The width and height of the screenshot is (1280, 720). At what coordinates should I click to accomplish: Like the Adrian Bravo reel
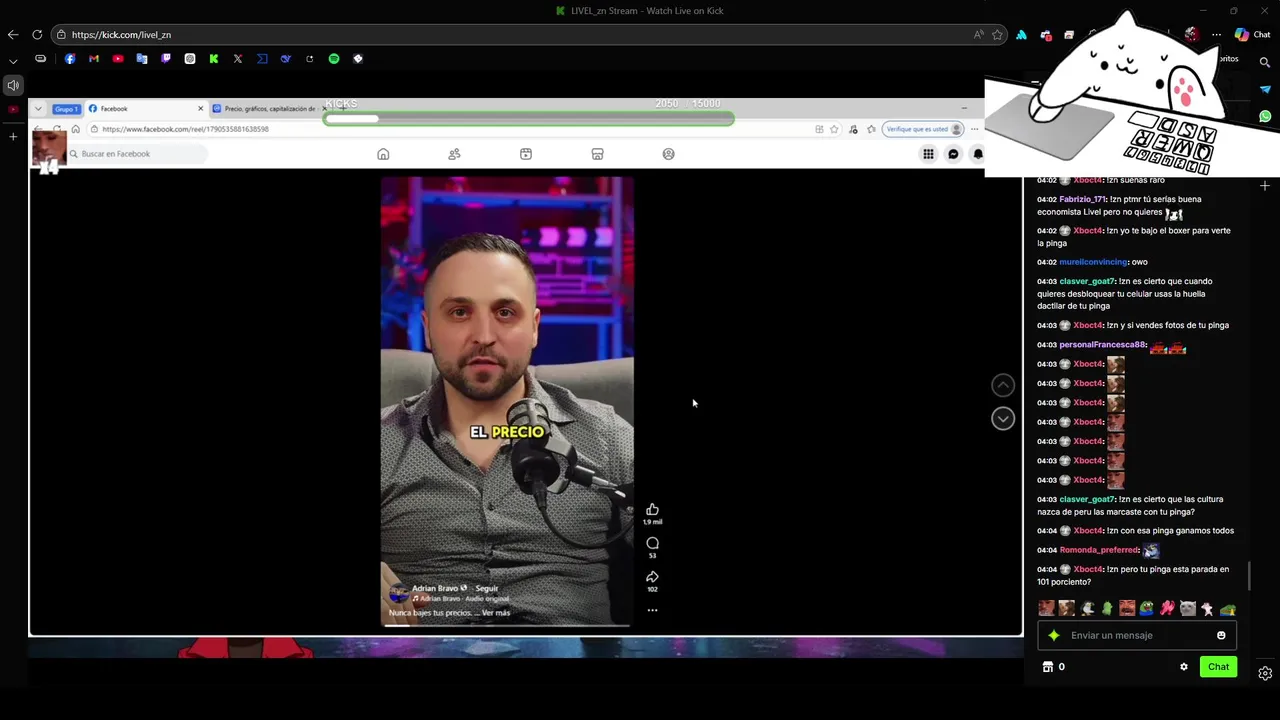coord(652,510)
